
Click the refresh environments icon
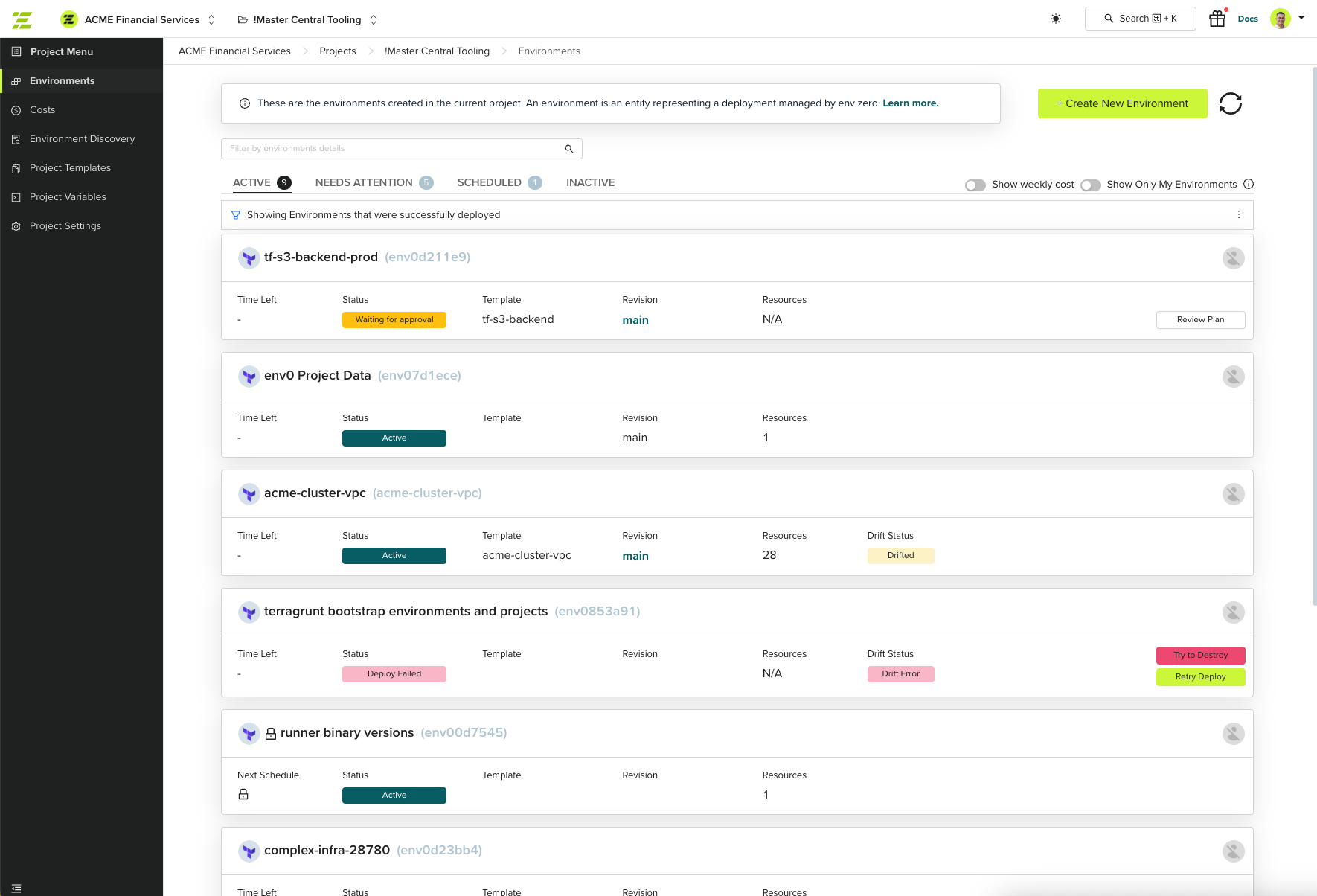[x=1230, y=103]
